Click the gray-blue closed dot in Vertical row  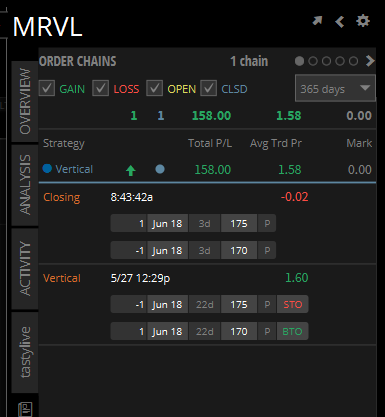pyautogui.click(x=160, y=169)
